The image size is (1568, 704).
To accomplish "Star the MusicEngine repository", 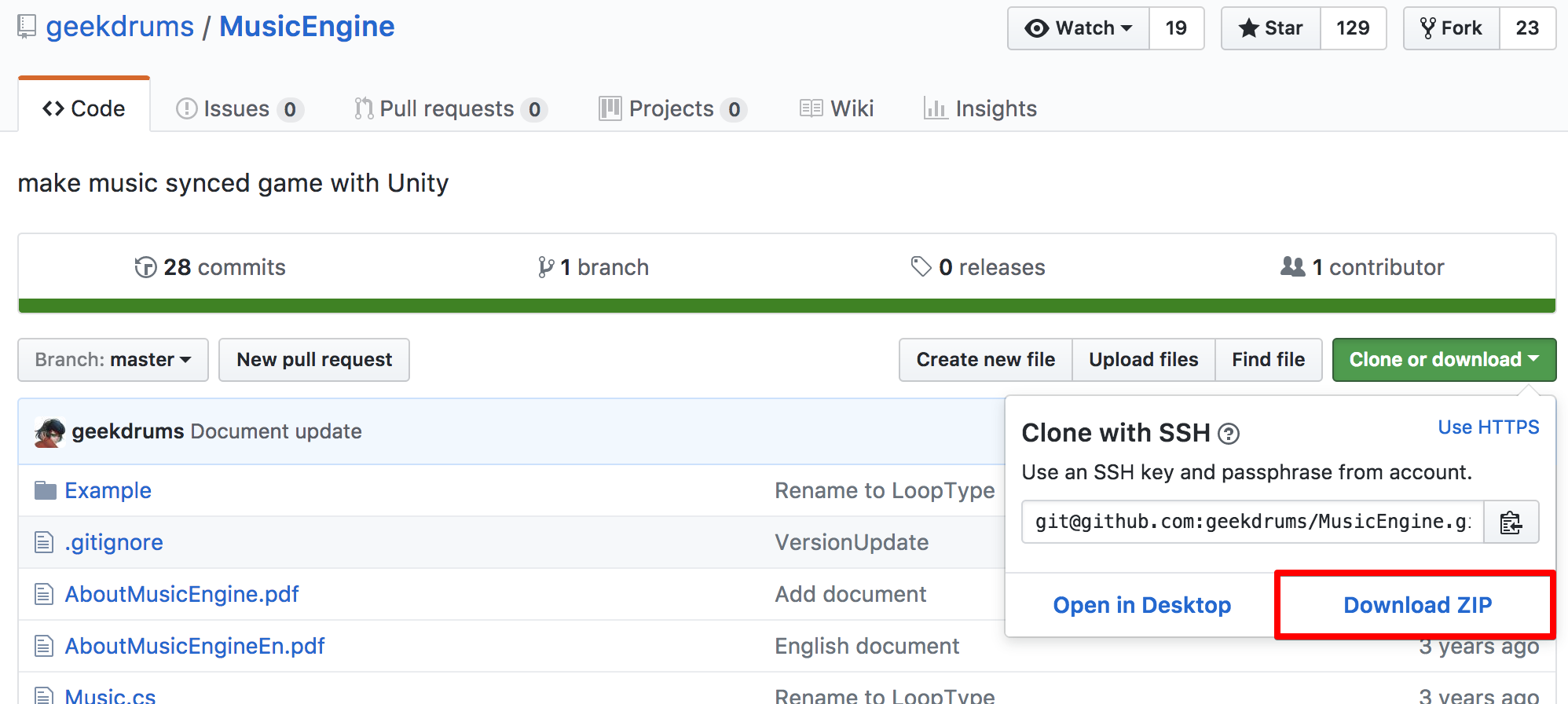I will (1270, 28).
